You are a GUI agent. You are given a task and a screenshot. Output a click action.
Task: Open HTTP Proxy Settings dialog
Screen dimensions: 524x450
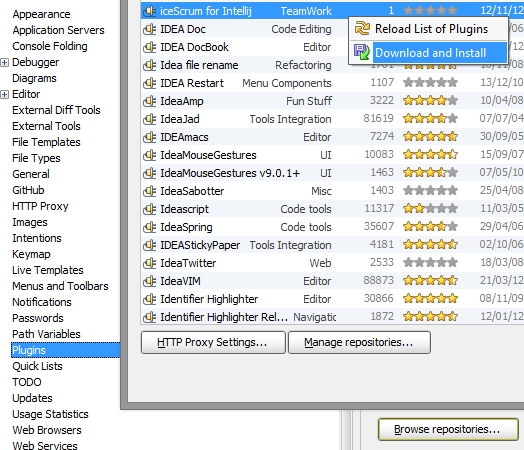[x=213, y=342]
